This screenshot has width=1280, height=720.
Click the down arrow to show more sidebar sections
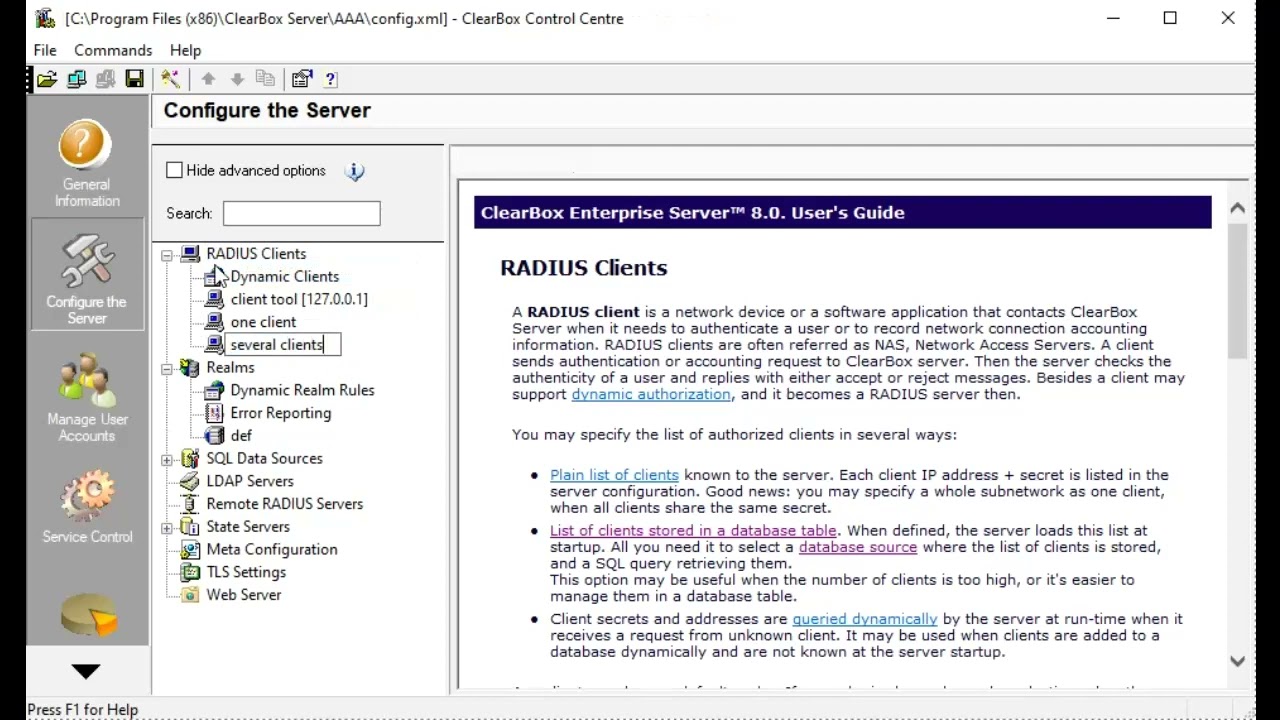tap(86, 671)
